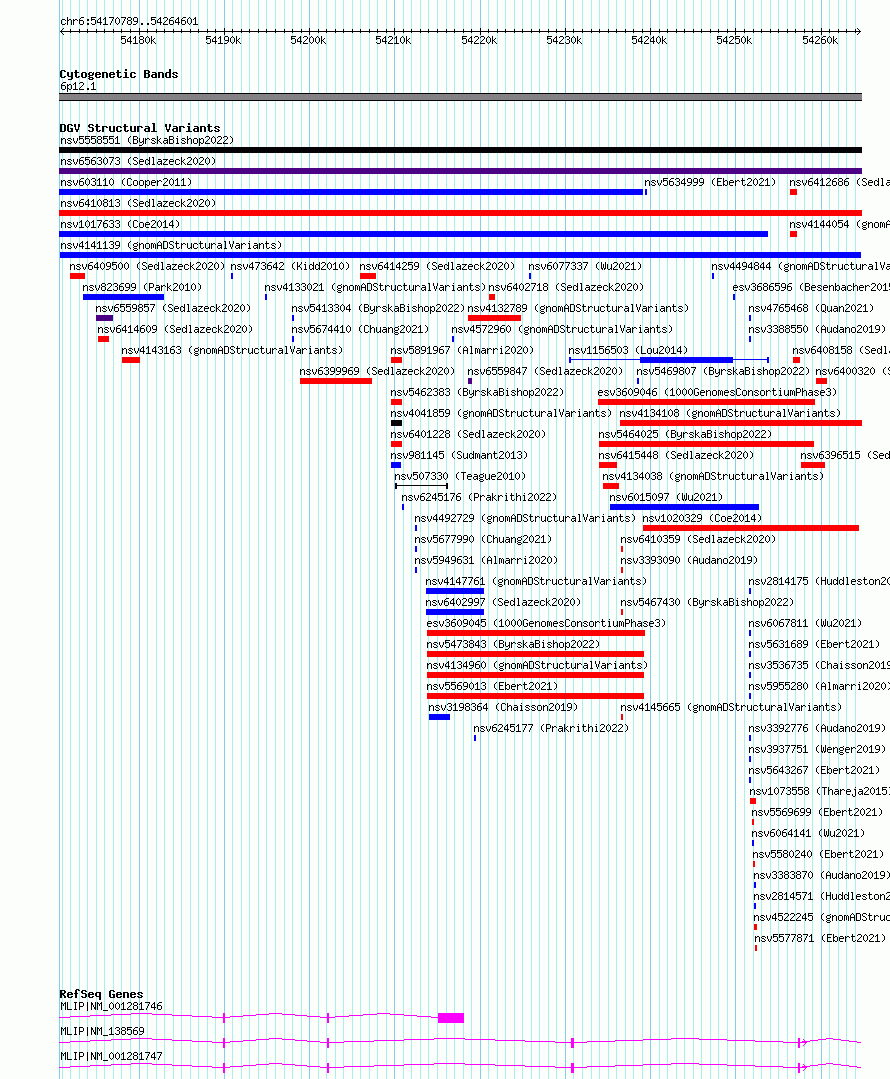Open nsv4147761 (gnomADStructuralVariants) variant
The width and height of the screenshot is (890, 1079).
coord(536,581)
